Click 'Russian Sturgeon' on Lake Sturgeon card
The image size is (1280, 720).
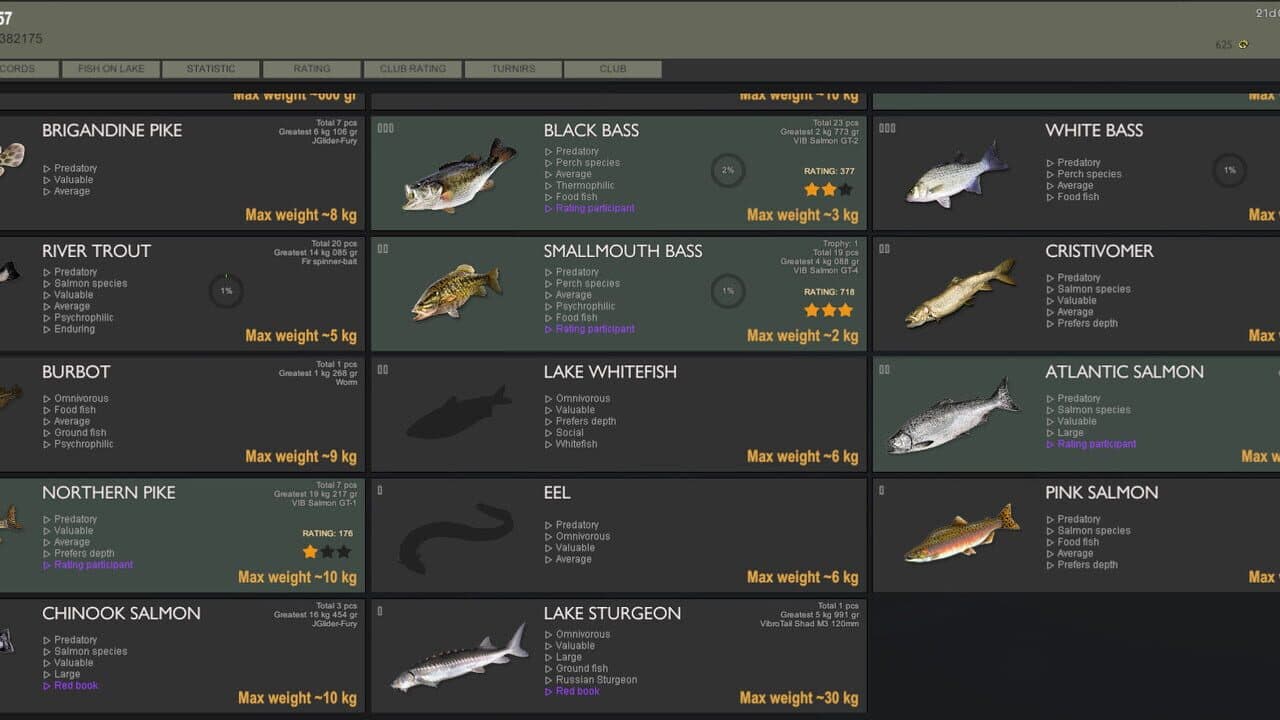(596, 680)
